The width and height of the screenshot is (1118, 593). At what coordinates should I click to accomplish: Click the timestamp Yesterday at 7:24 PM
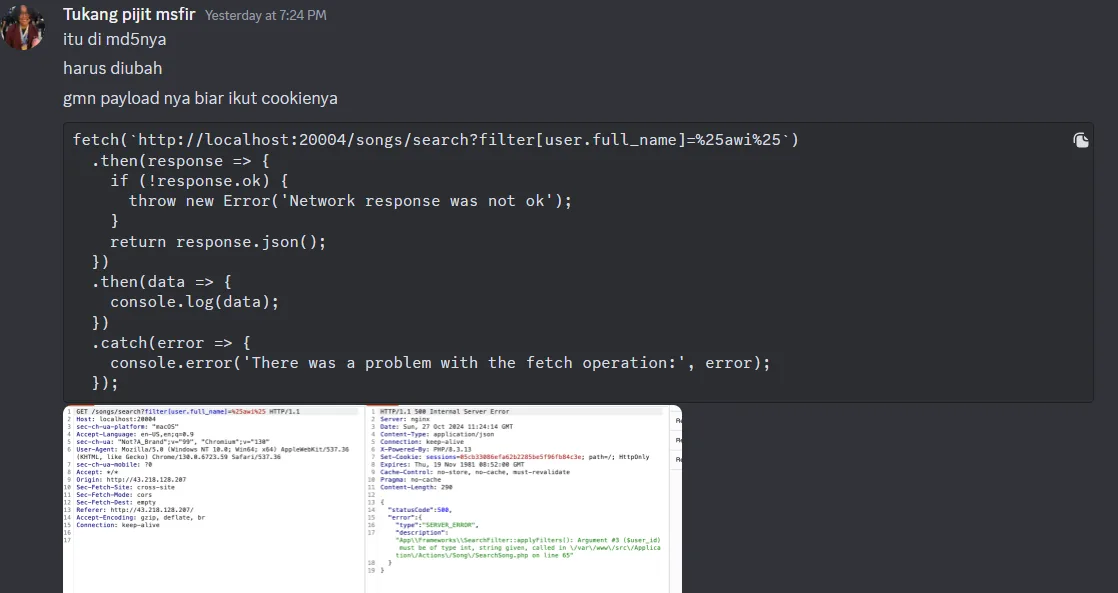[x=265, y=15]
